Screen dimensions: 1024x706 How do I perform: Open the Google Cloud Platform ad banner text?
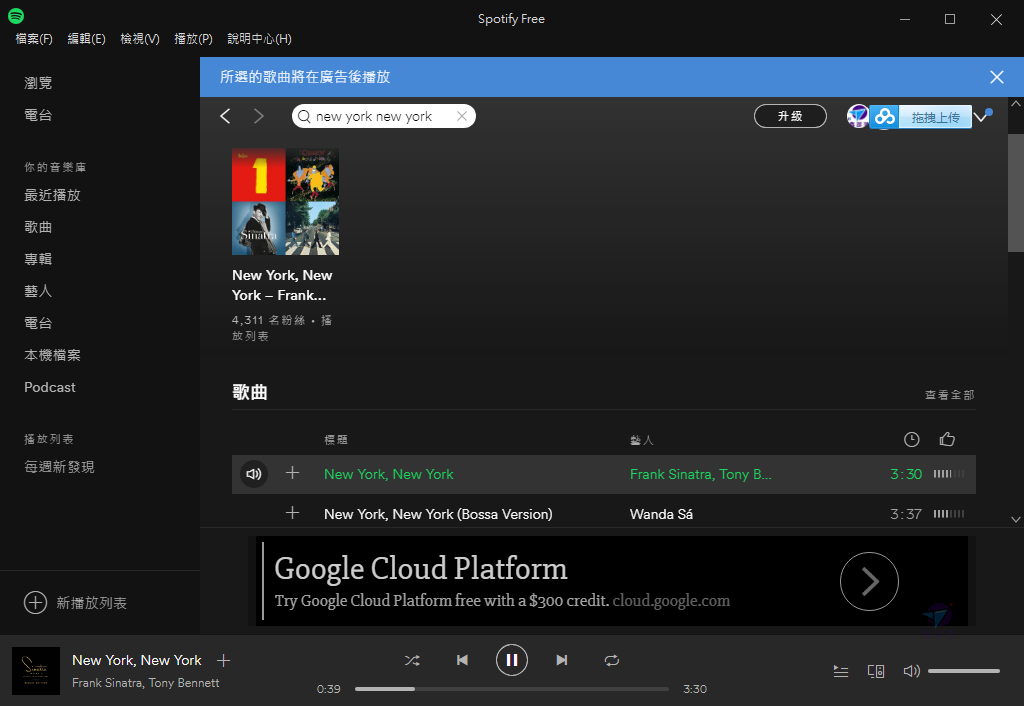(x=502, y=581)
